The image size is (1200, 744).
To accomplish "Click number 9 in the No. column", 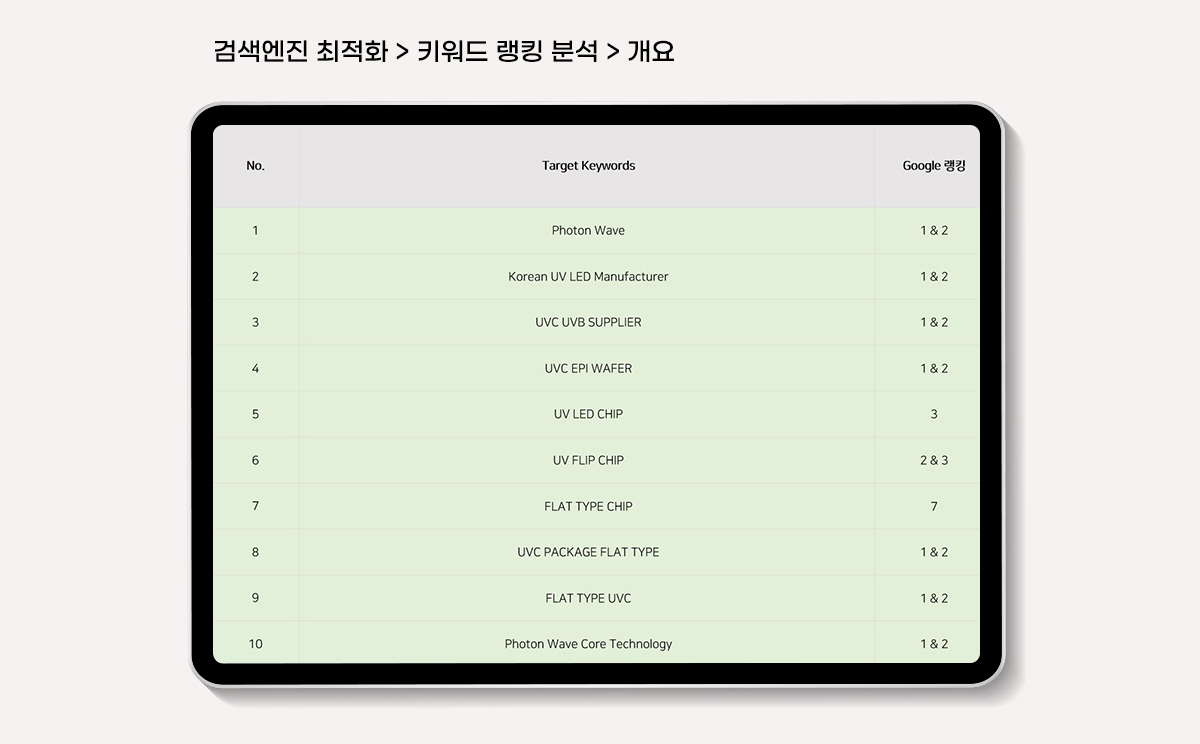I will (x=255, y=598).
